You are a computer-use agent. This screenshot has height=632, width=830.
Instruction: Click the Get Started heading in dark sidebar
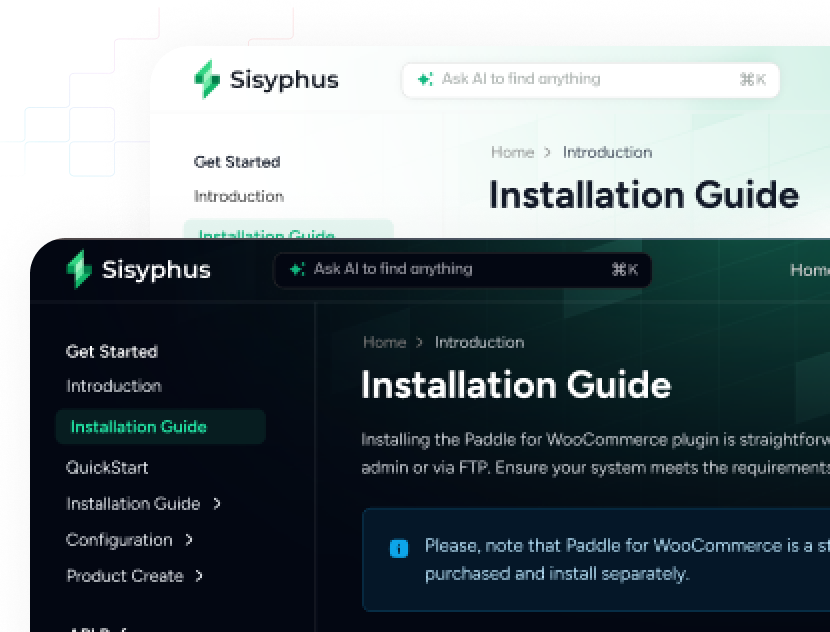112,351
